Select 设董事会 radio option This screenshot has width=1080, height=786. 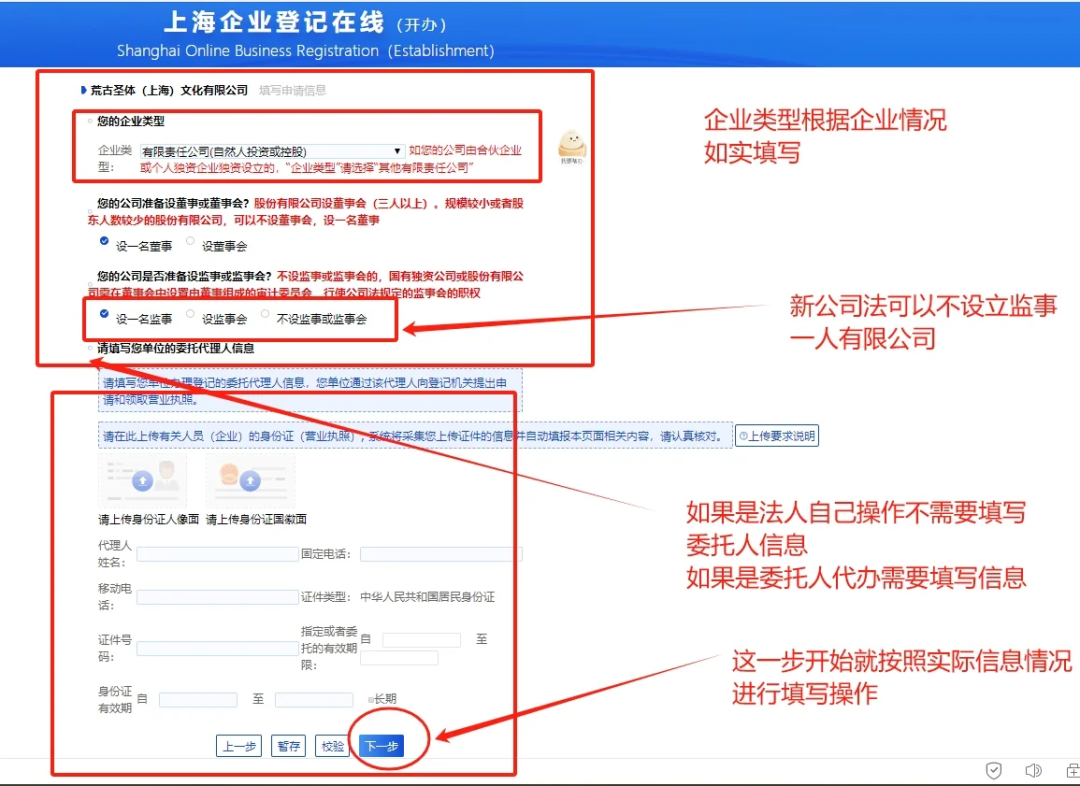click(190, 241)
